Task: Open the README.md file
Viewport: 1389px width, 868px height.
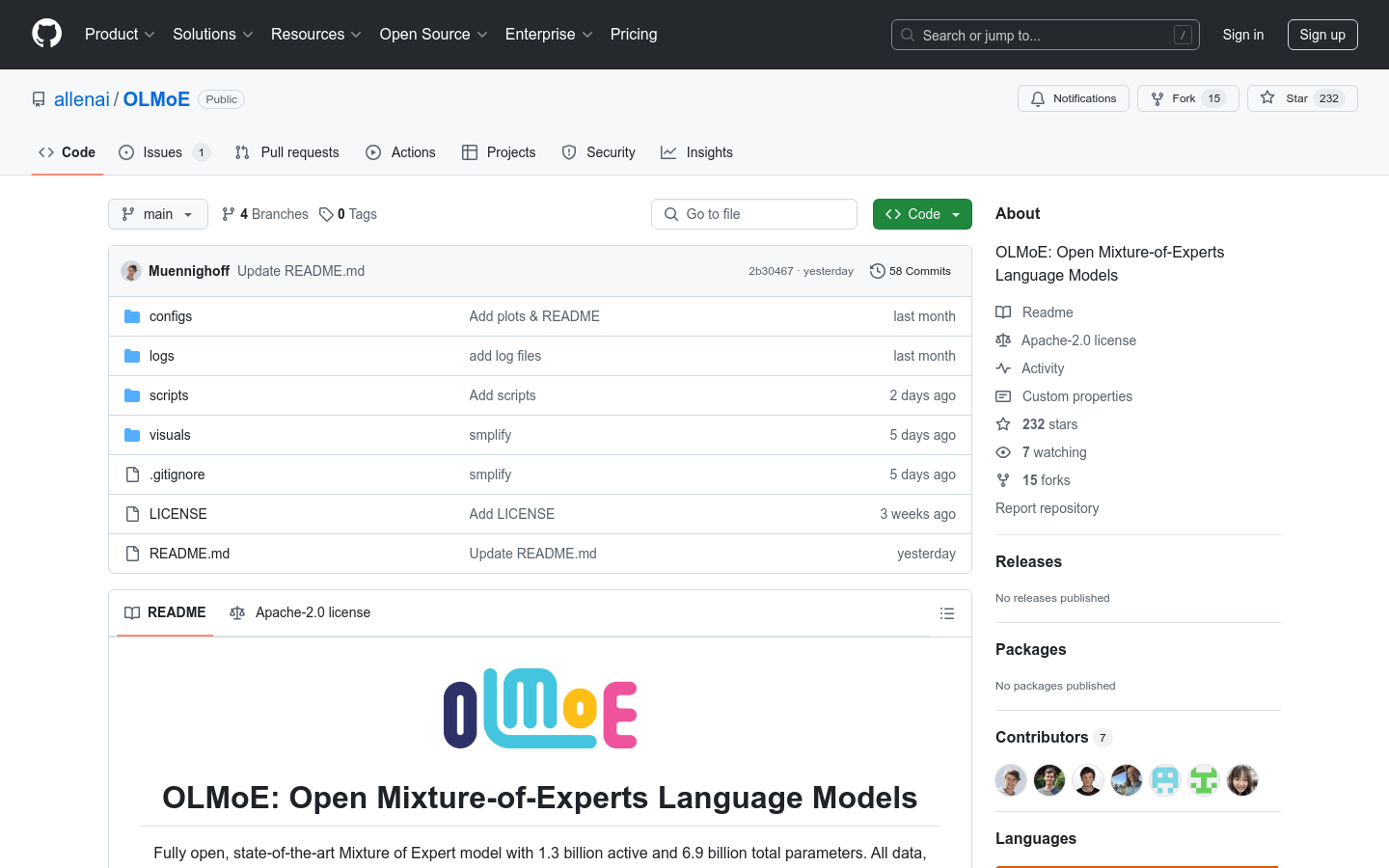Action: (x=189, y=554)
